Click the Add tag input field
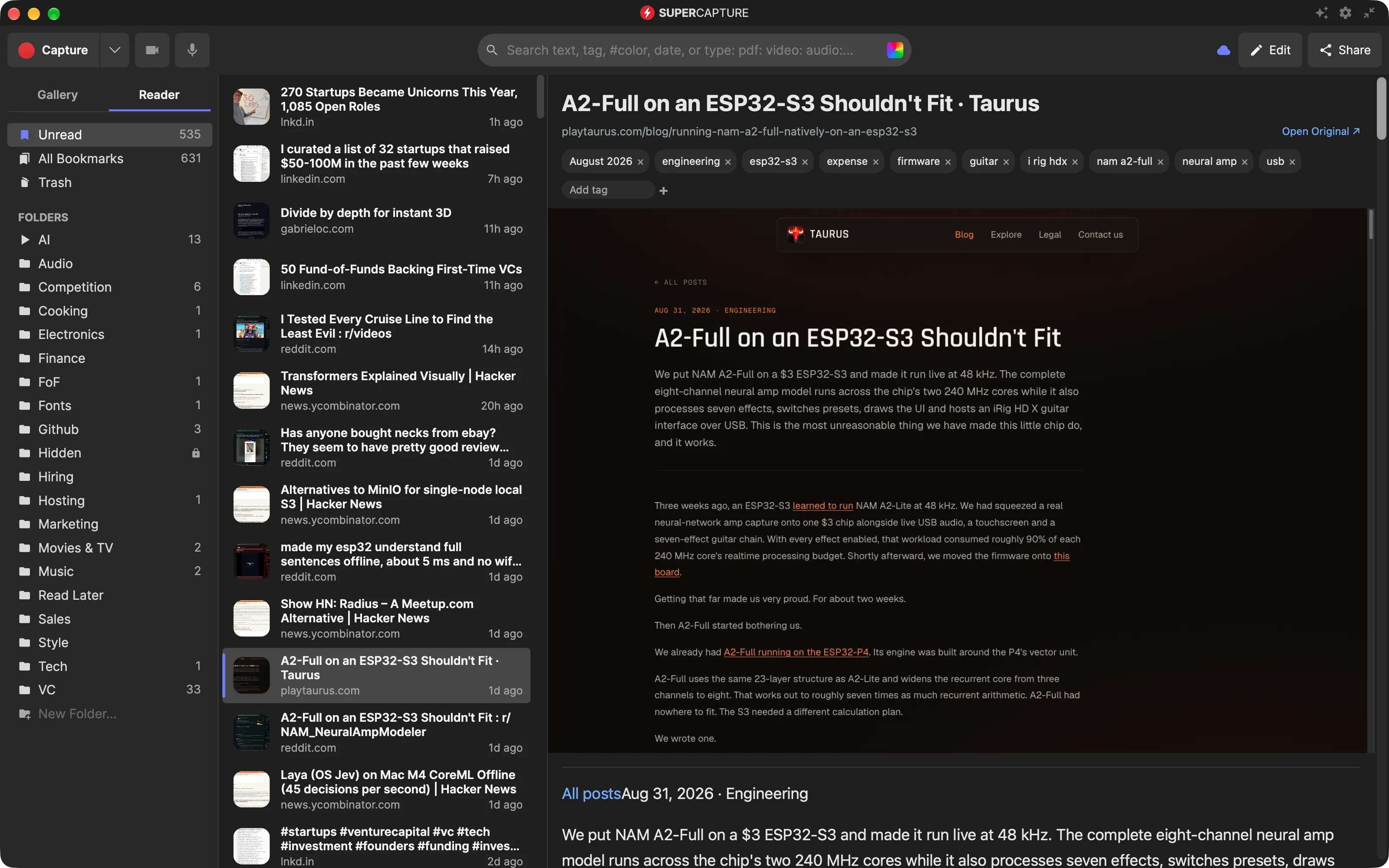The width and height of the screenshot is (1389, 868). 608,190
